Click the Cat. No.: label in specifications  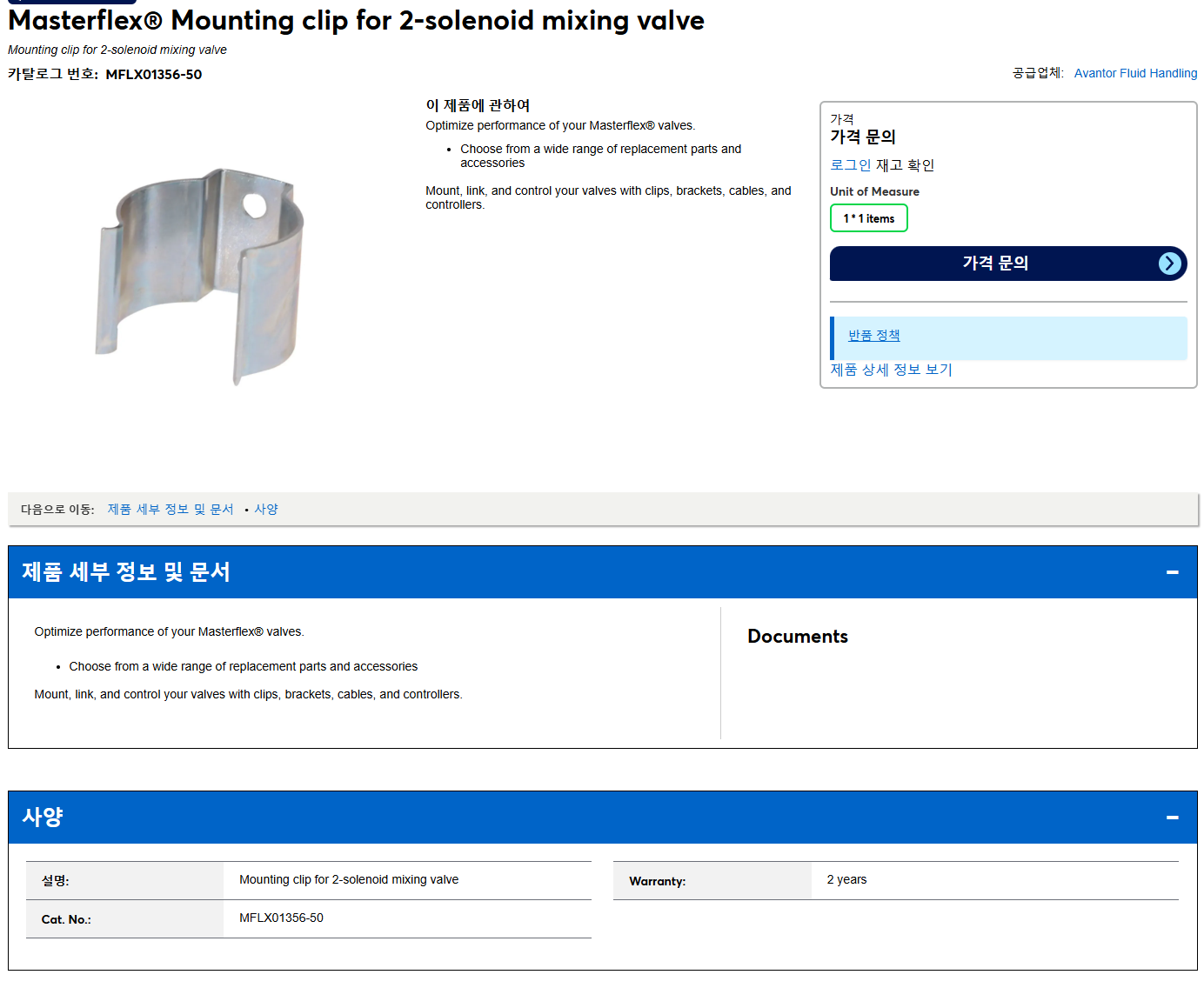point(66,919)
